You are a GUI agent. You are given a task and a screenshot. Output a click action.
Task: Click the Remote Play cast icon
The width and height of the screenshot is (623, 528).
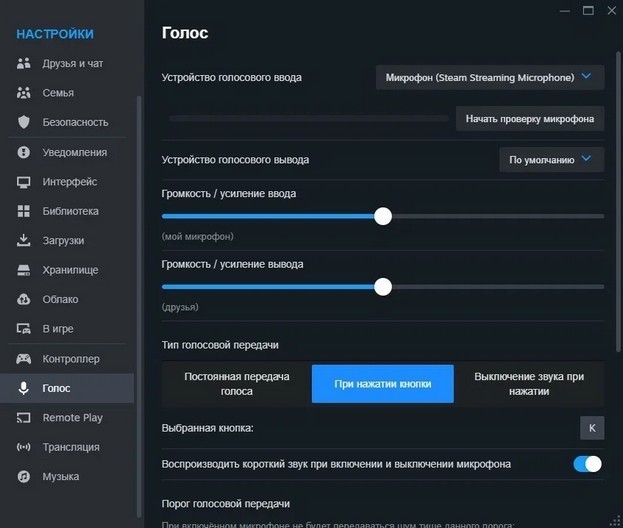23,418
